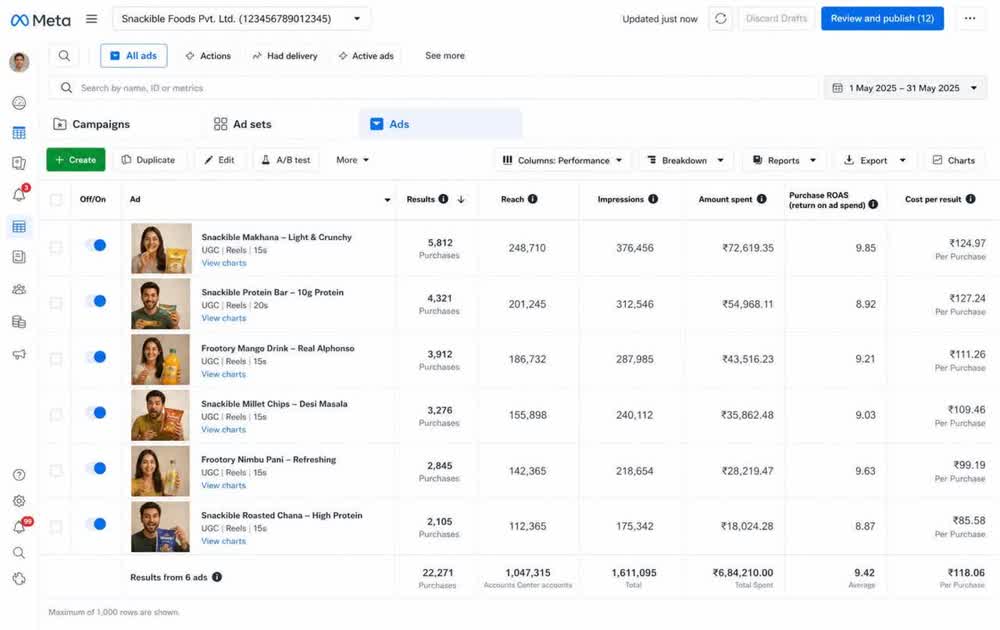
Task: Toggle off Frootory Nimbu Pani ad
Action: [x=96, y=468]
